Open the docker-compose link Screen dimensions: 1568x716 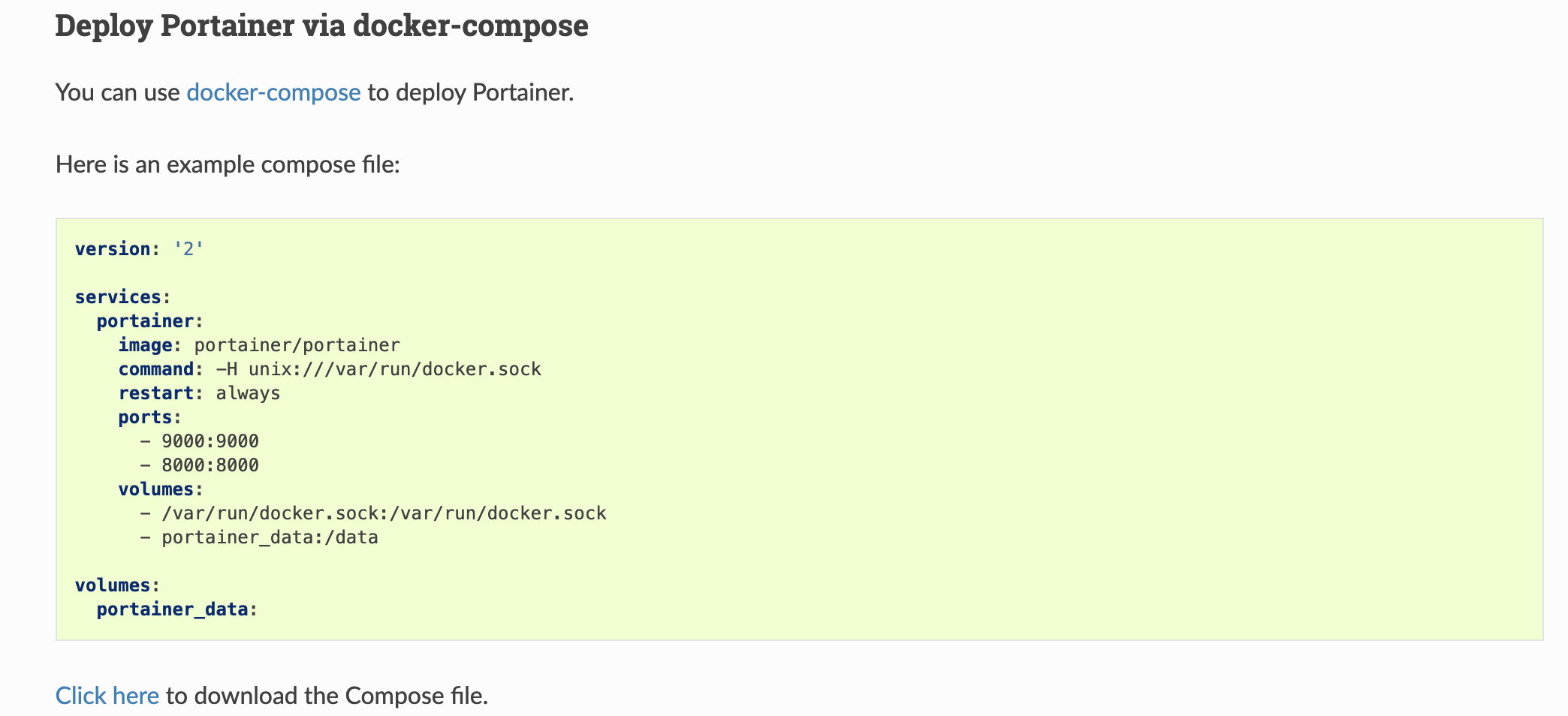pyautogui.click(x=273, y=92)
